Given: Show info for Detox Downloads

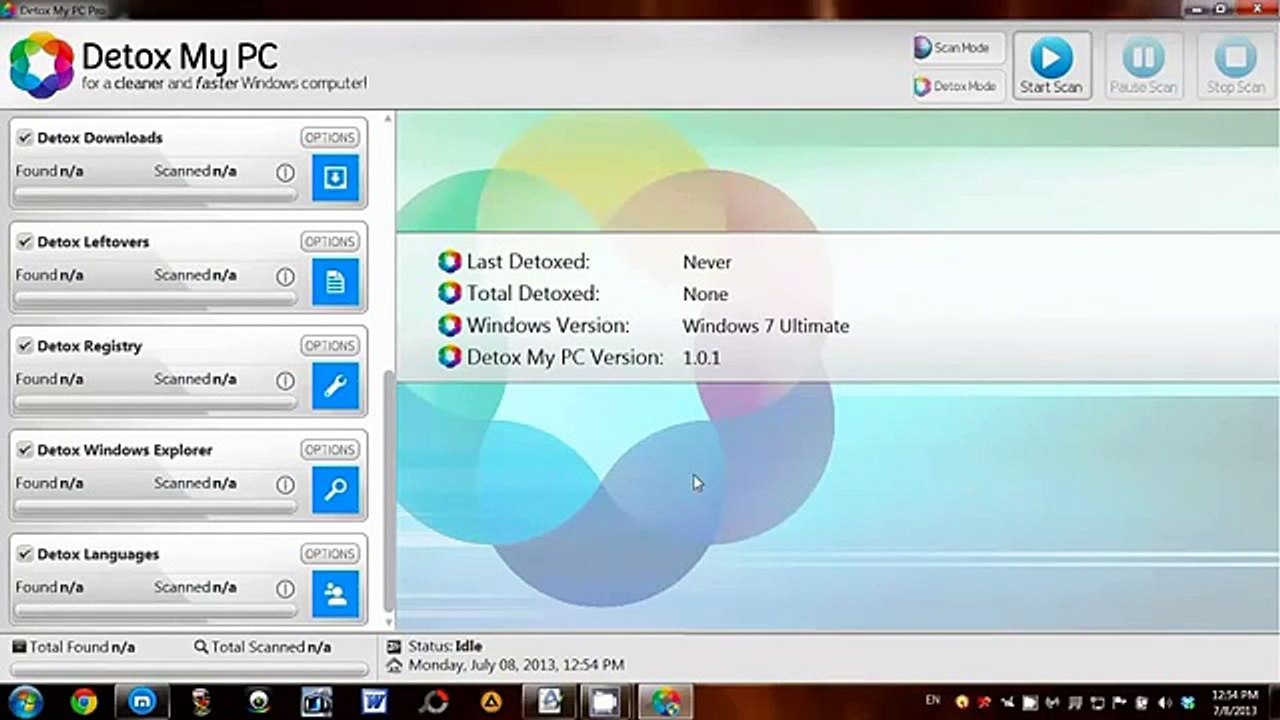Looking at the screenshot, I should (285, 172).
